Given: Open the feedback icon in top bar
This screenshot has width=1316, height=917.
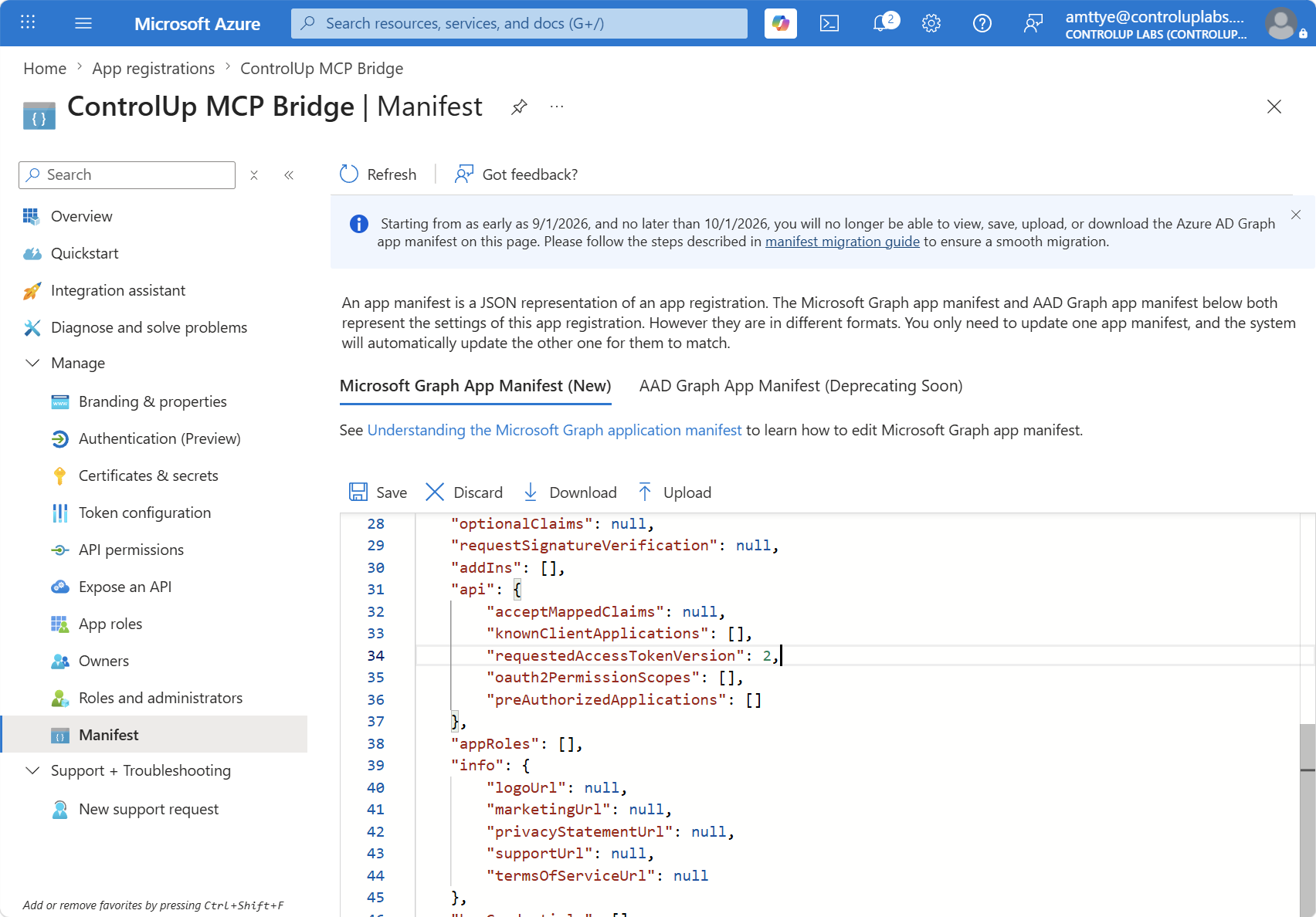Looking at the screenshot, I should pos(1033,23).
